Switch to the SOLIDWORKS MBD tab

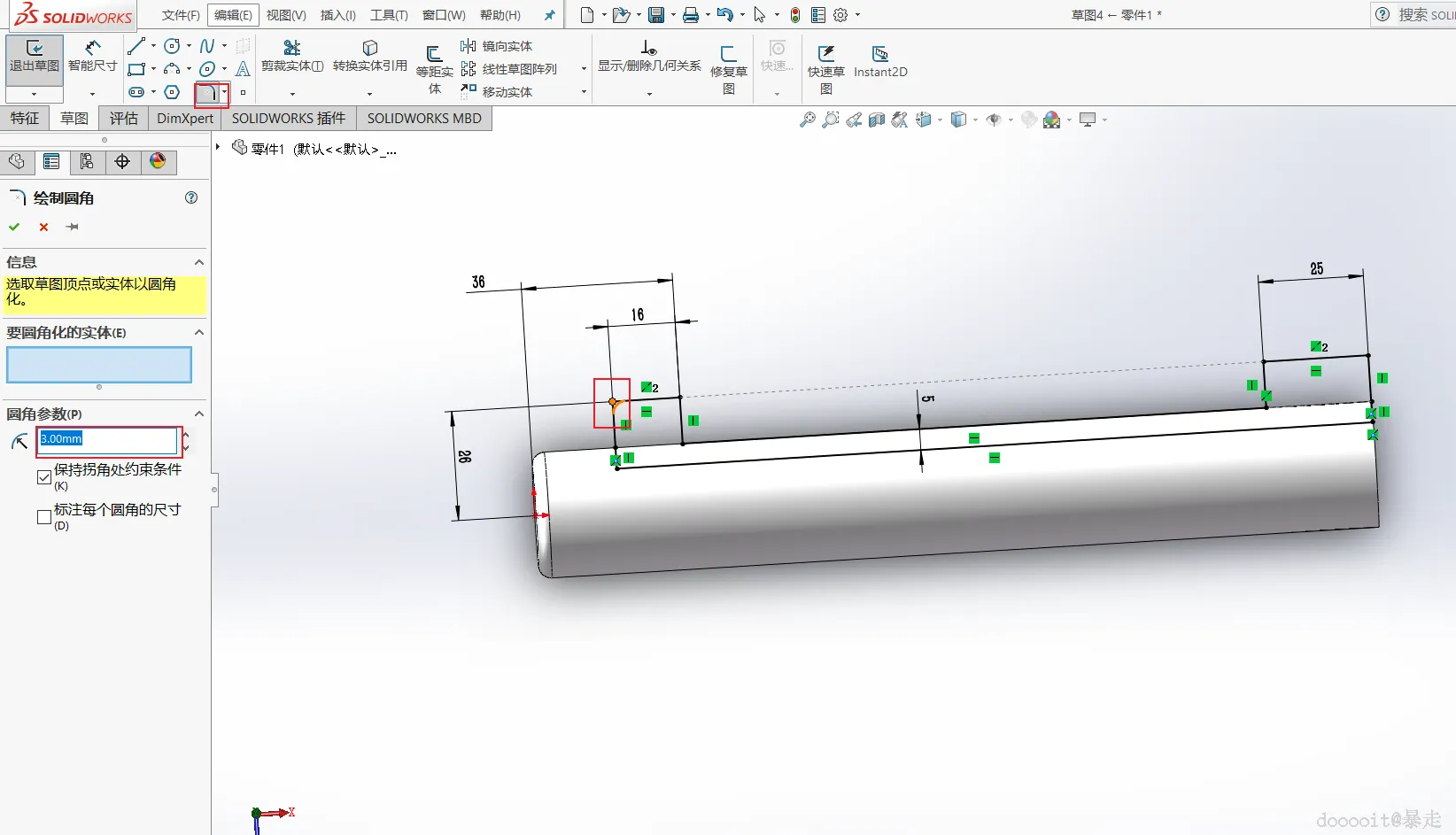[424, 119]
